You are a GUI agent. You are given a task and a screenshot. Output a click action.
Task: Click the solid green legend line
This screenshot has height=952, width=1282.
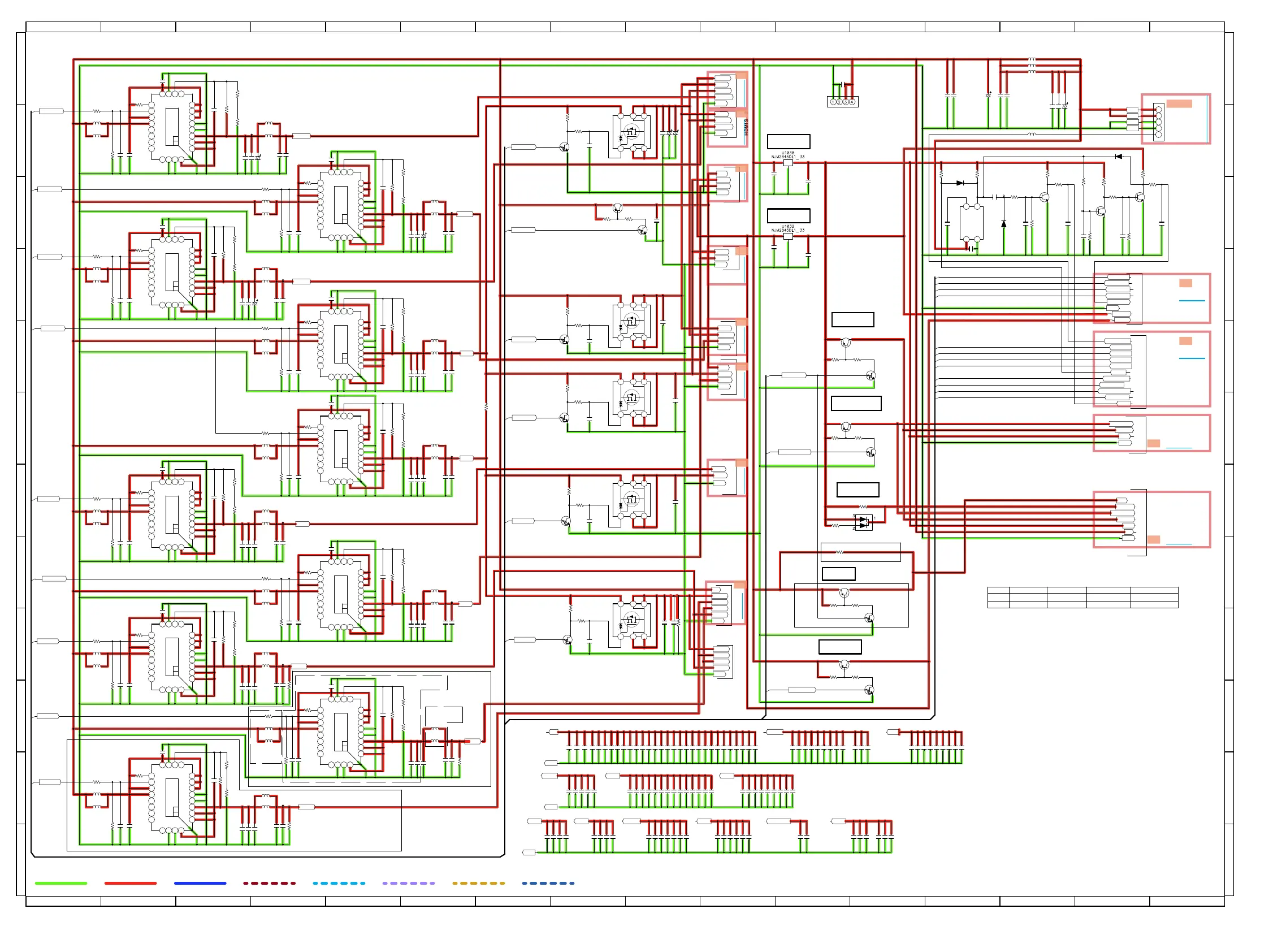60,883
